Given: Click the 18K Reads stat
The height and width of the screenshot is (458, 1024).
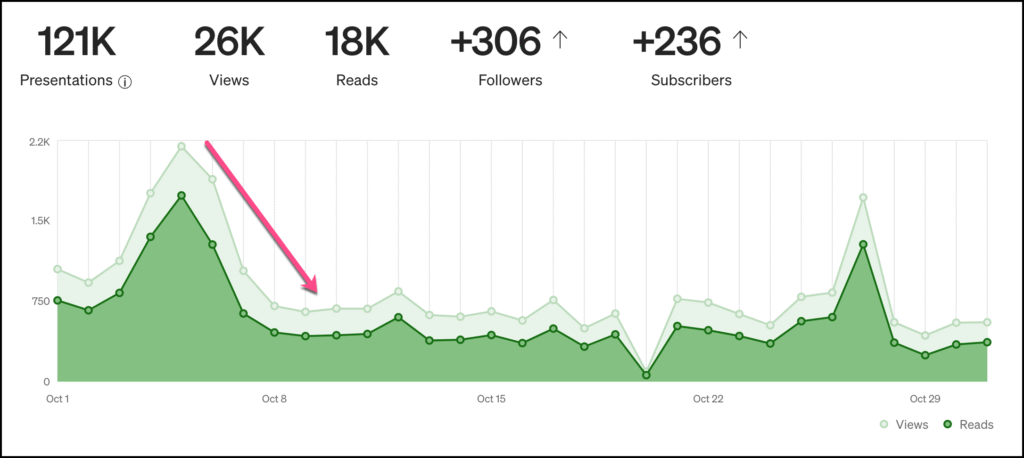Looking at the screenshot, I should point(357,42).
